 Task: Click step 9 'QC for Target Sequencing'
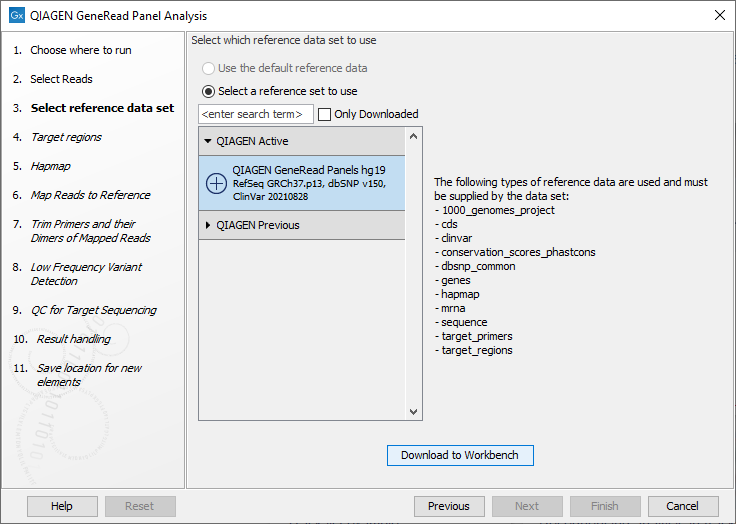point(93,310)
